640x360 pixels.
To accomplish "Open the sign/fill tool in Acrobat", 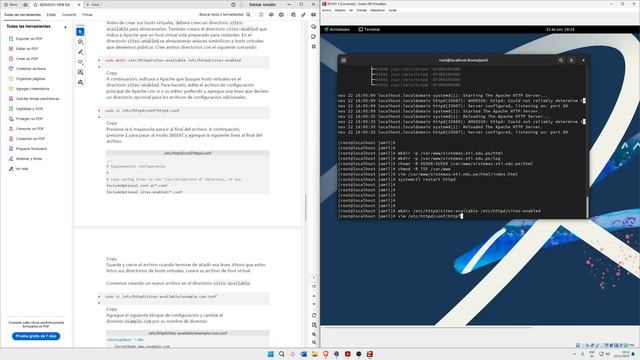I will click(80, 82).
